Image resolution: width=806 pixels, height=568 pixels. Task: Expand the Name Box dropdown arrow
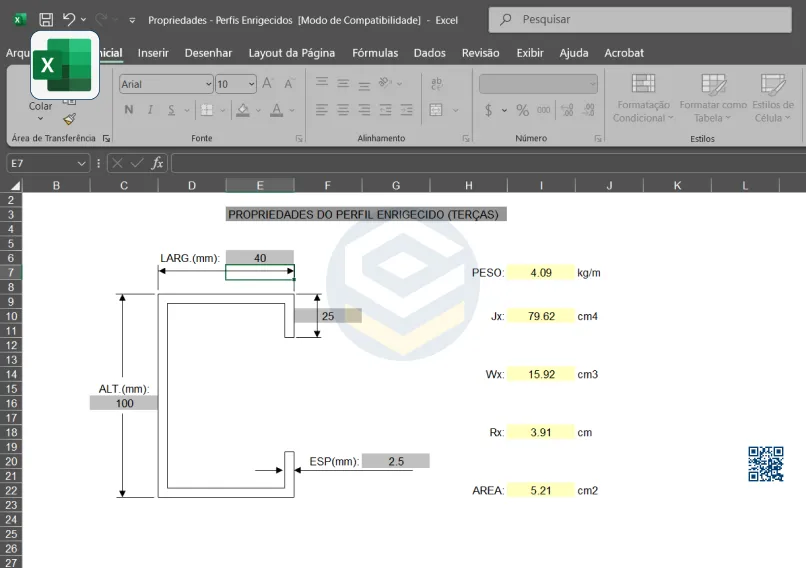click(x=82, y=163)
